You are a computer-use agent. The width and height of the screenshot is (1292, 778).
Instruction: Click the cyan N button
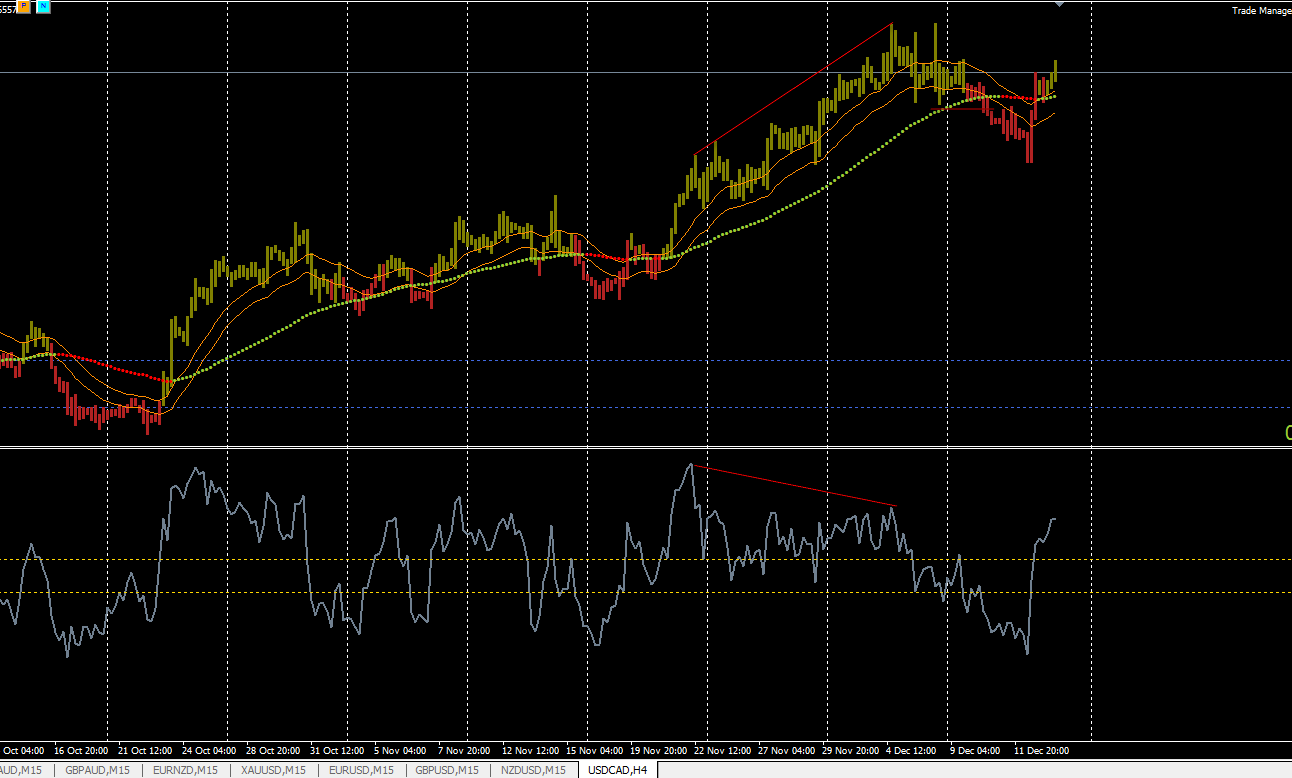pyautogui.click(x=44, y=6)
